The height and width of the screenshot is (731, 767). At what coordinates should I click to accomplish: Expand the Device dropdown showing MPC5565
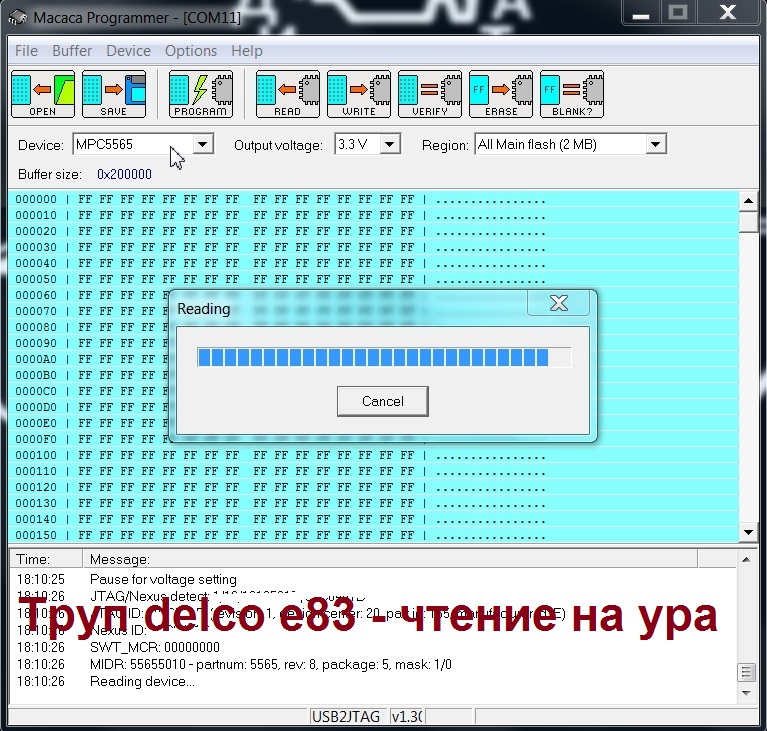203,145
